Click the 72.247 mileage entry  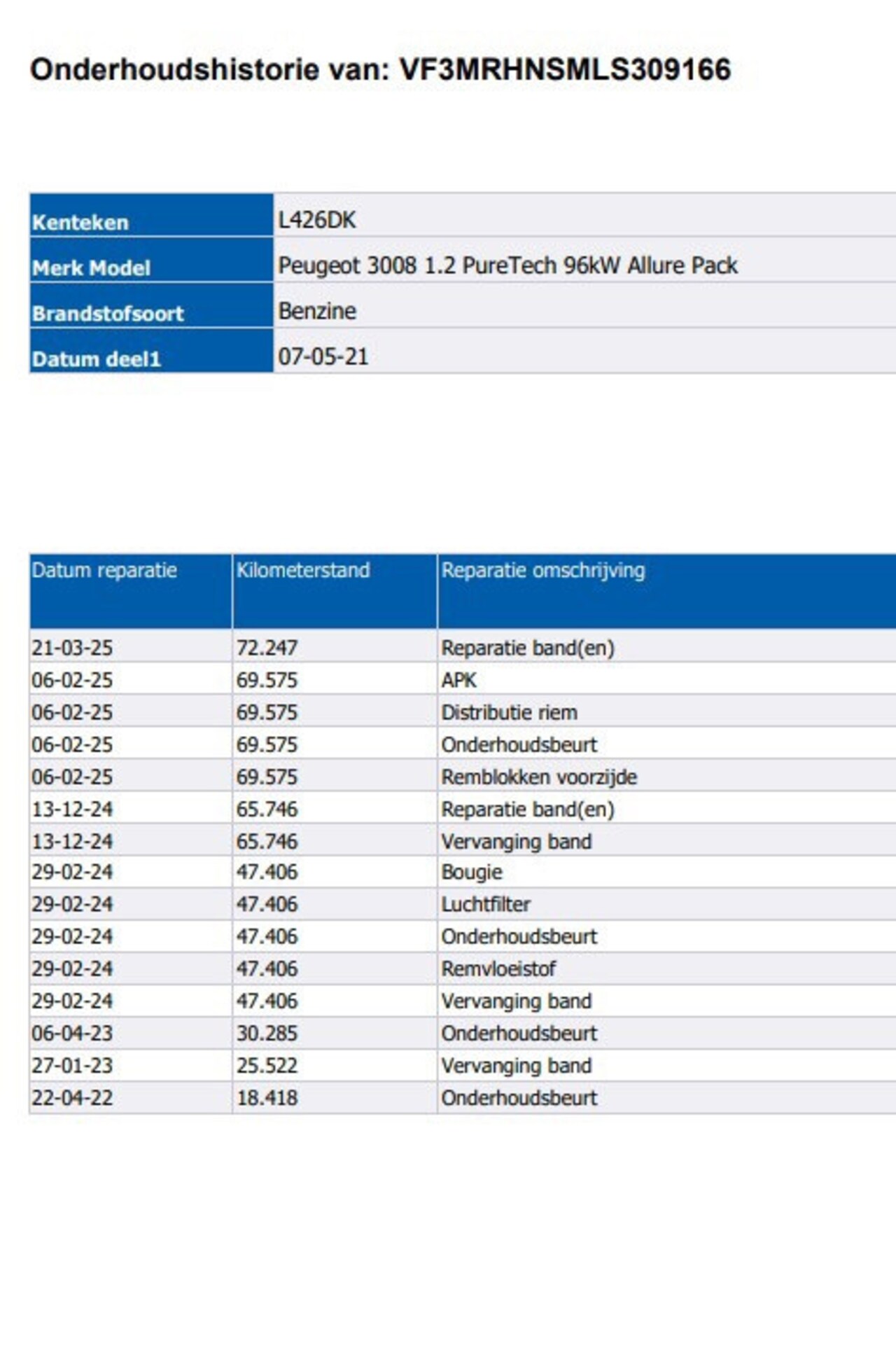[267, 648]
